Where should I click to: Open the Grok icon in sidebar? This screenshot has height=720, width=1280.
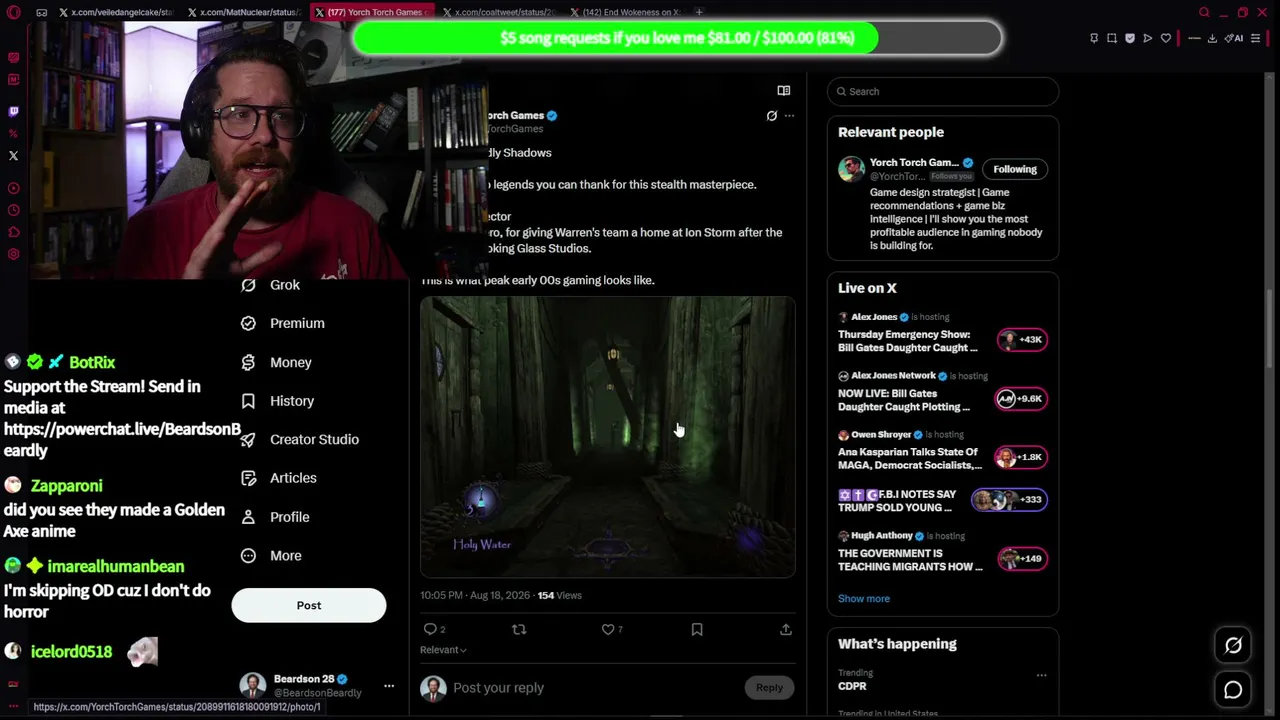click(248, 285)
